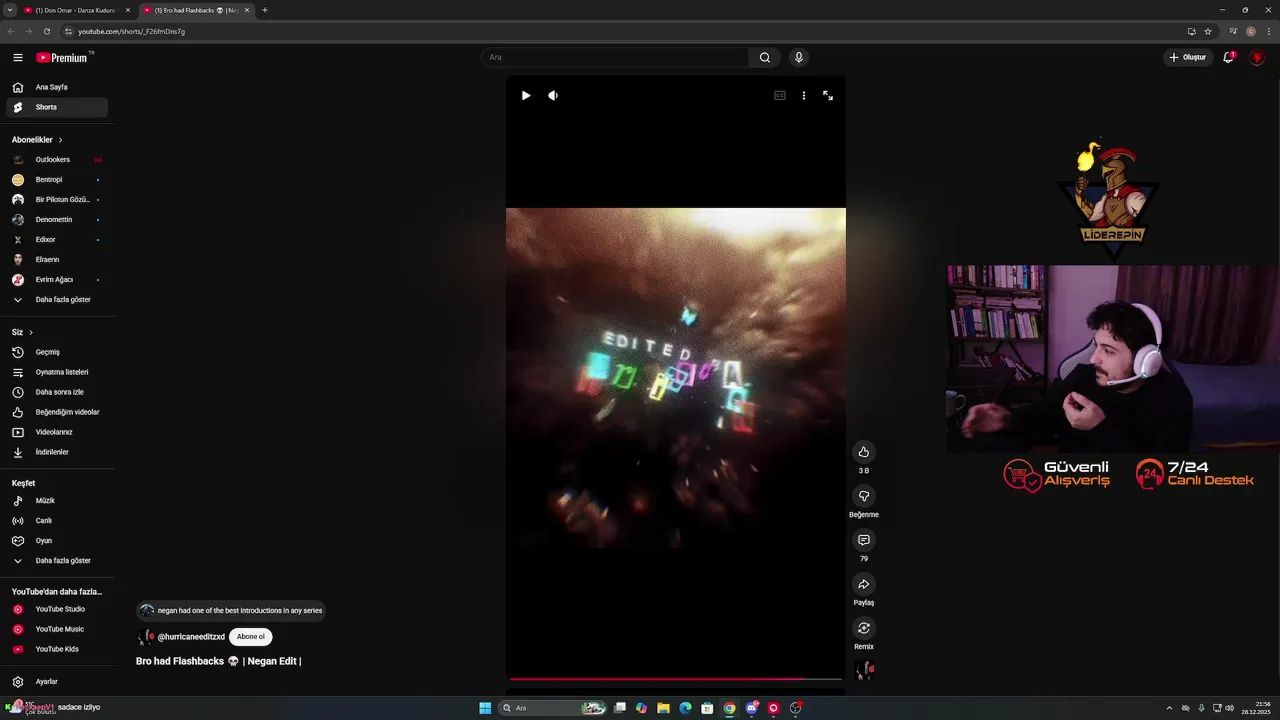Open the Windows Start menu

coord(485,708)
